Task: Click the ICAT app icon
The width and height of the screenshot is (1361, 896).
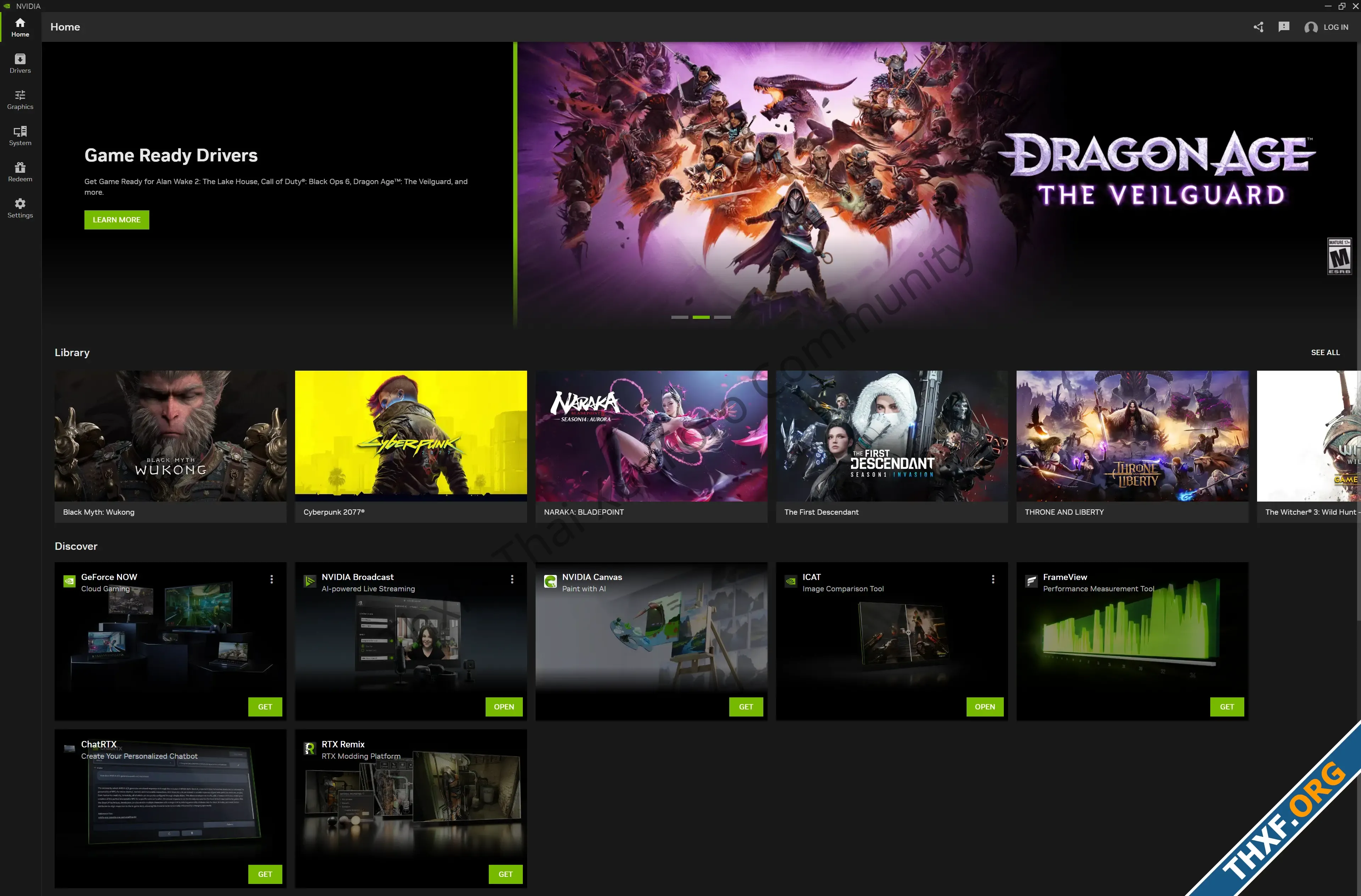Action: click(791, 581)
